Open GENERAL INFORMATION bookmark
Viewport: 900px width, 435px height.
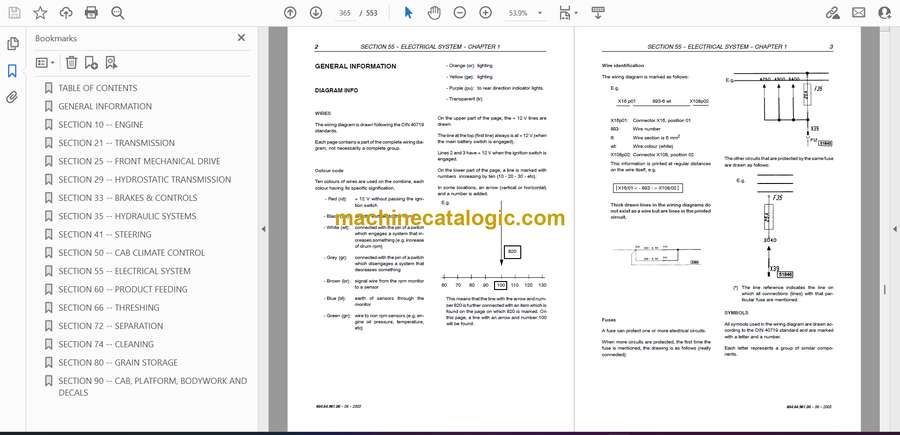tap(105, 106)
